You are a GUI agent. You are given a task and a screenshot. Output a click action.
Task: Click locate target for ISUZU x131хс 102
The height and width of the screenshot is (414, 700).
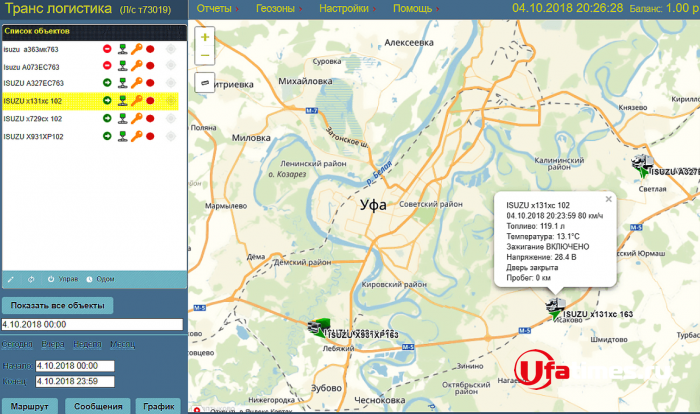tap(171, 101)
